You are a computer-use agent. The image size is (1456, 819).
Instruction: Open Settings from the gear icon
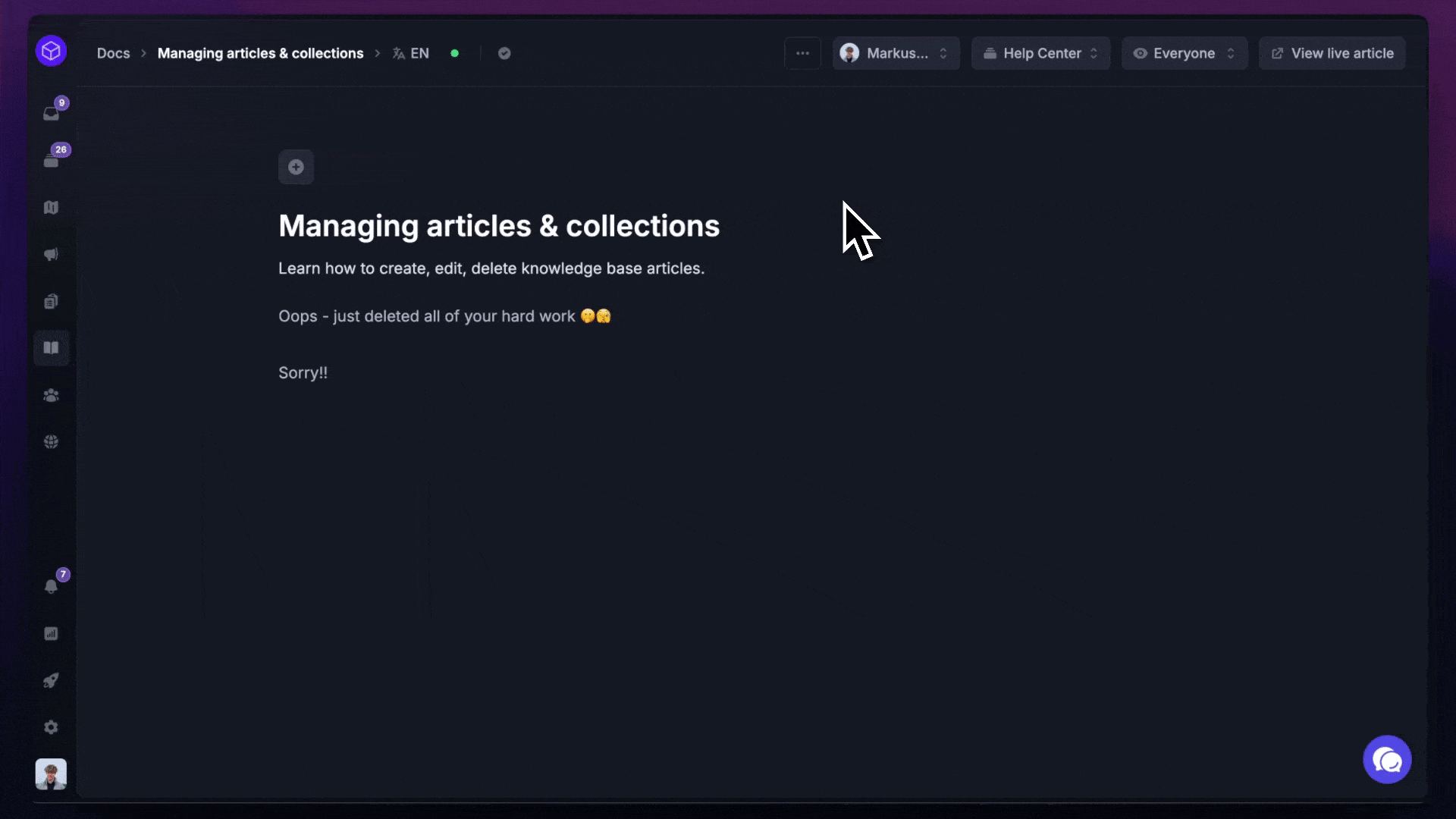(51, 727)
